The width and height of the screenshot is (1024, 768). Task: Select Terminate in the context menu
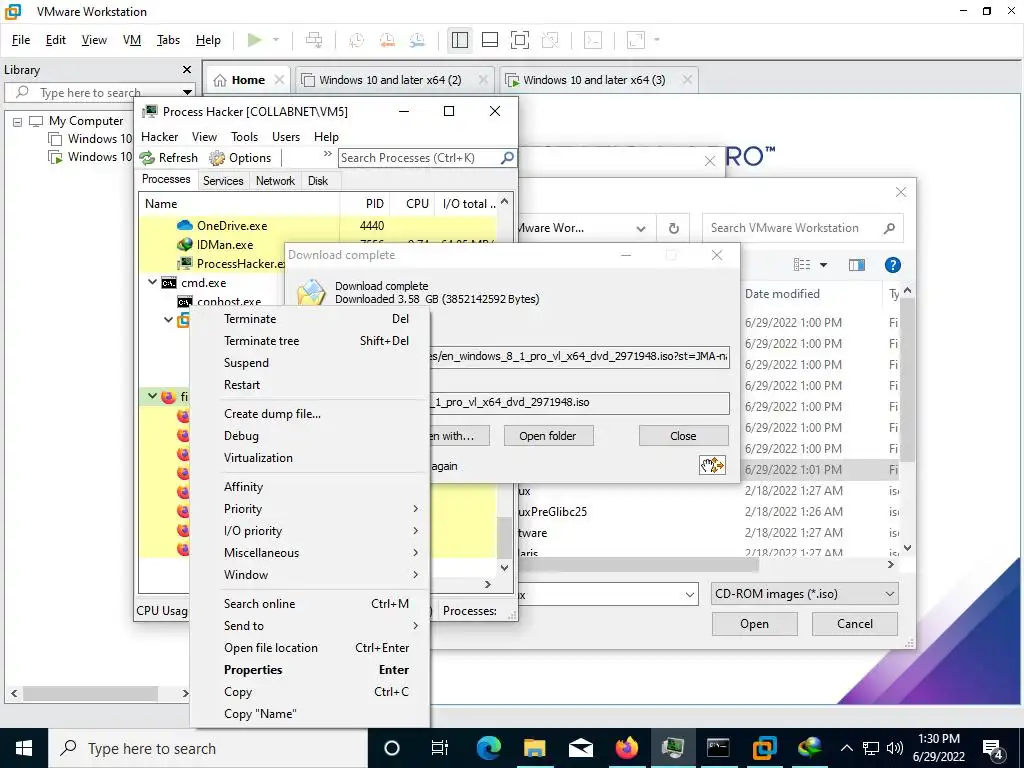pos(310,319)
